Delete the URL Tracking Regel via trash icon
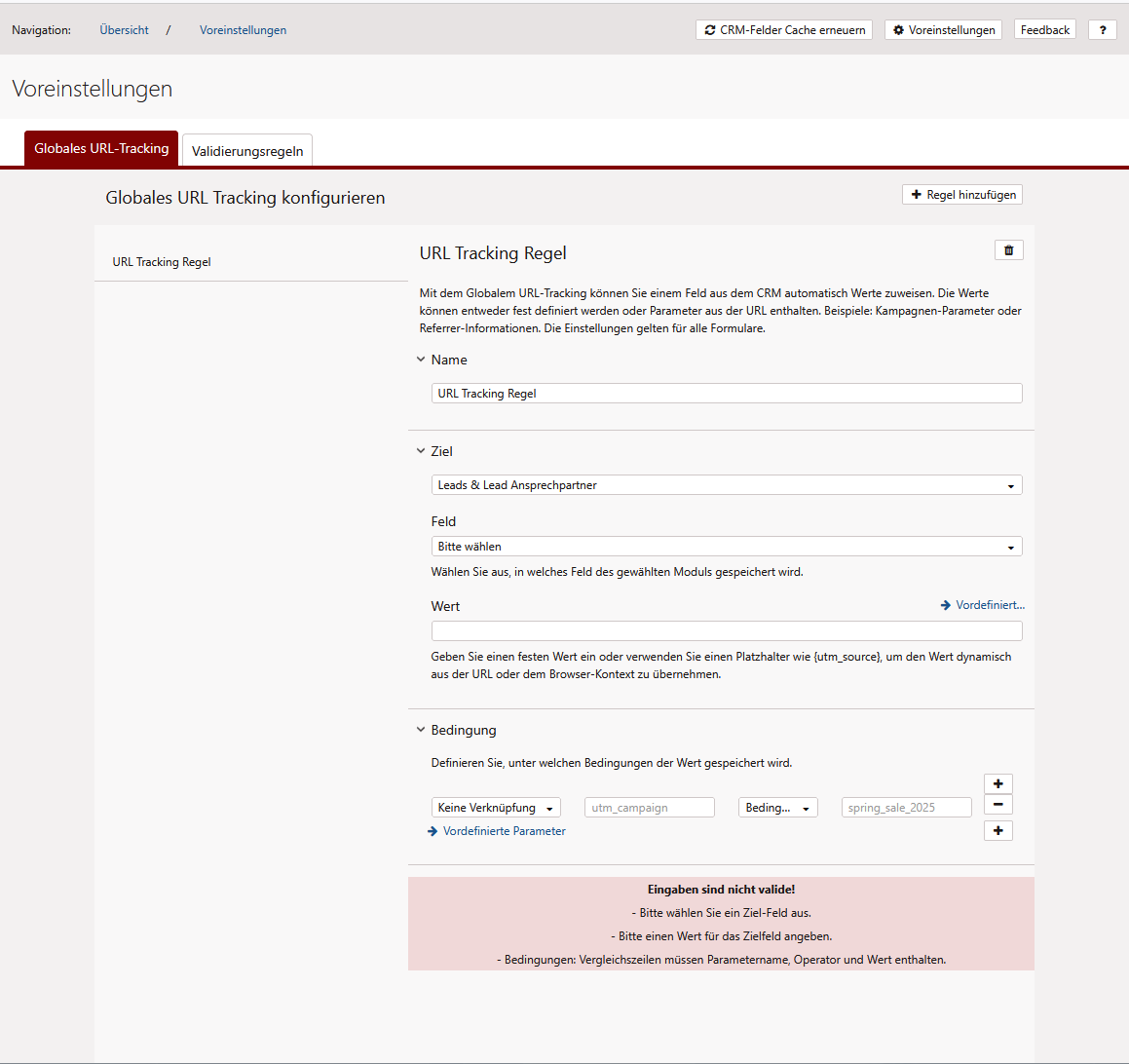Viewport: 1129px width, 1064px height. (1008, 250)
